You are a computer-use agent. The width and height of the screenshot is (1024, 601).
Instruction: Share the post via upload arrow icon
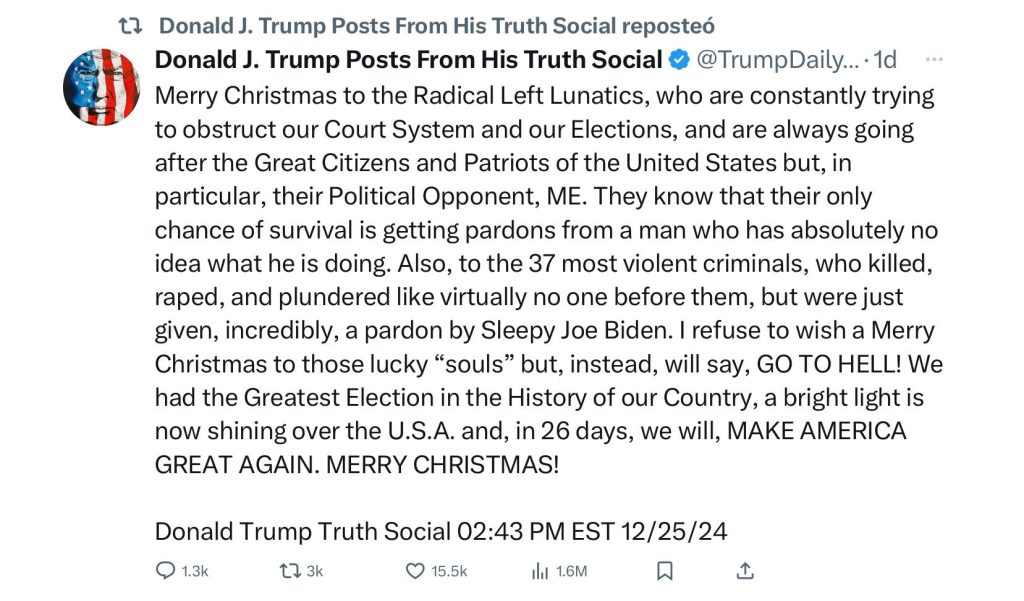745,571
